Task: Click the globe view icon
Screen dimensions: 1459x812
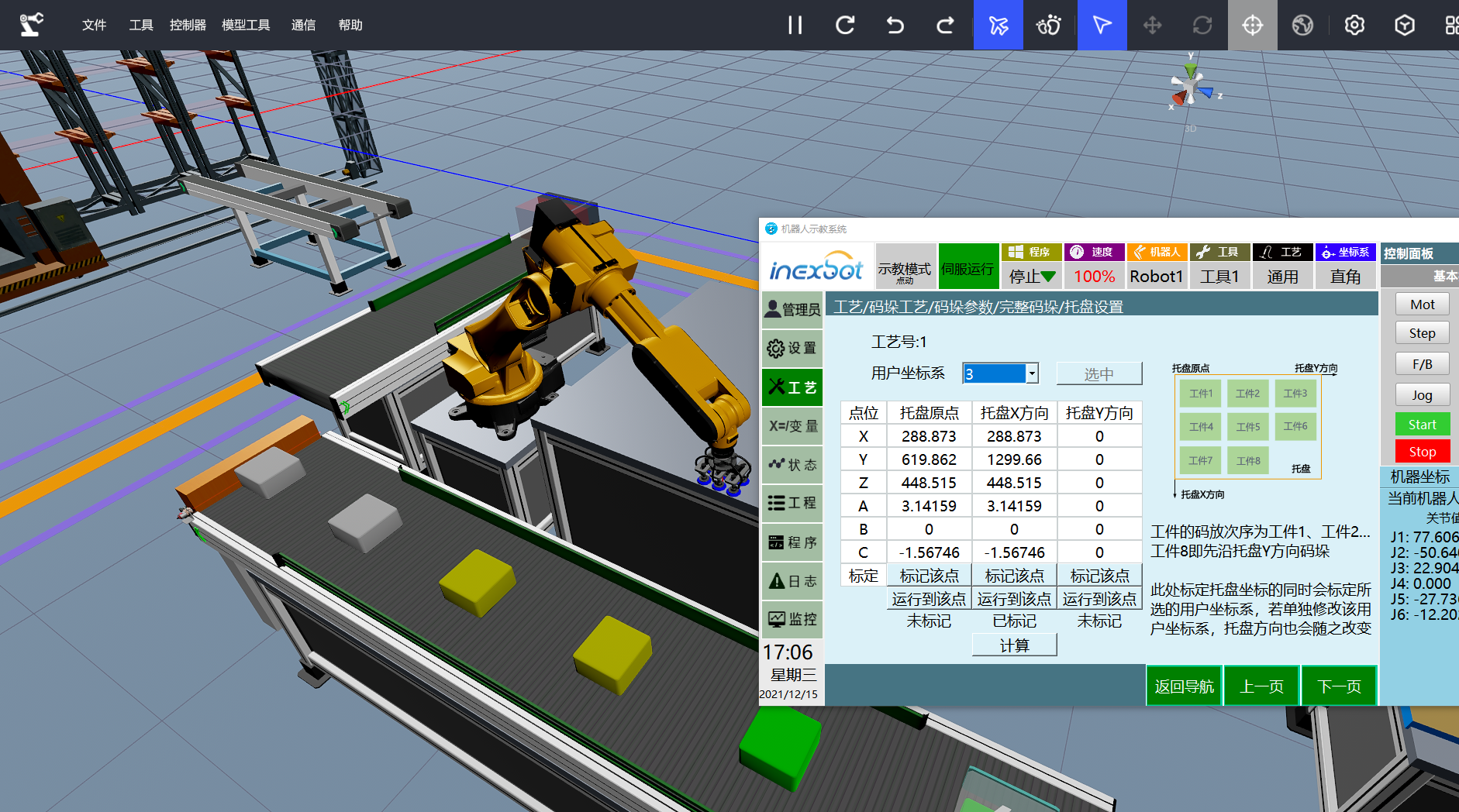Action: point(1302,25)
